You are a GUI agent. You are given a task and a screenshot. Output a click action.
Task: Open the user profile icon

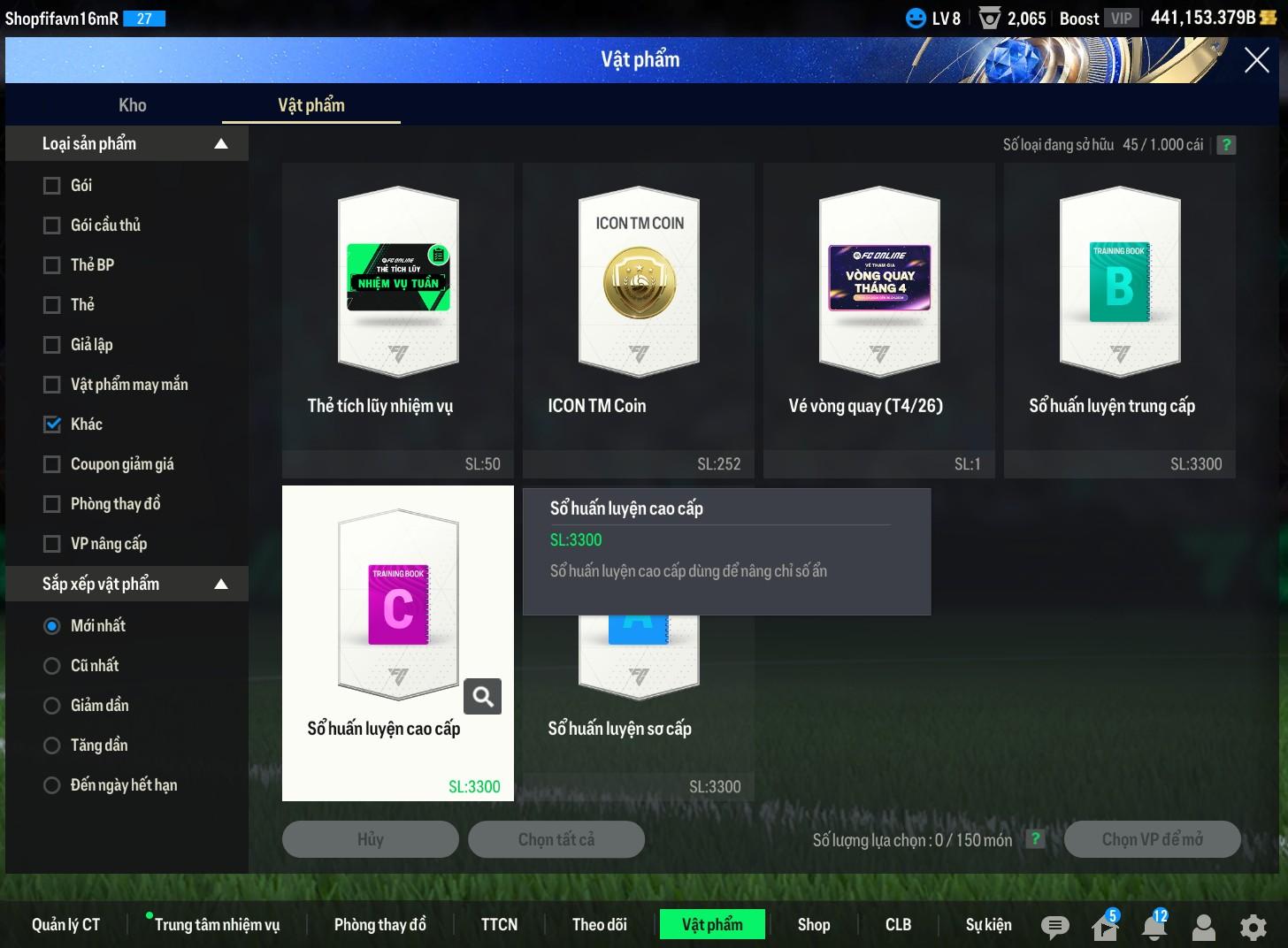point(1203,926)
